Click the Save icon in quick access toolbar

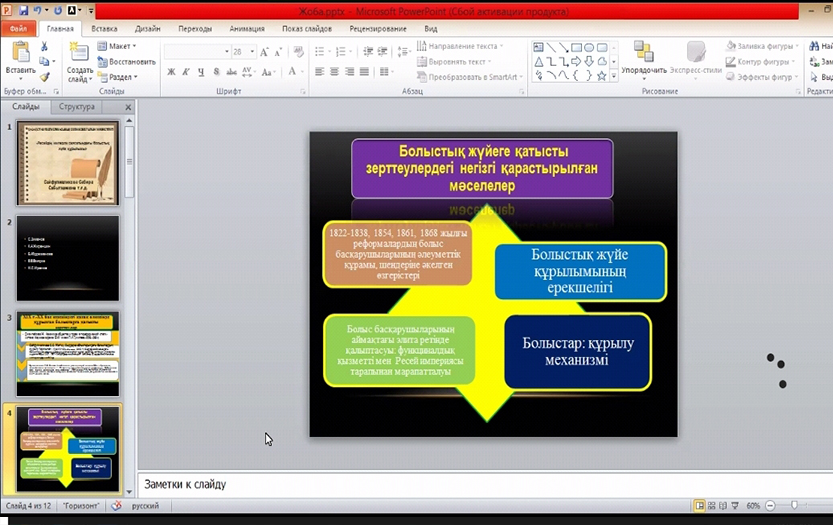tap(22, 10)
